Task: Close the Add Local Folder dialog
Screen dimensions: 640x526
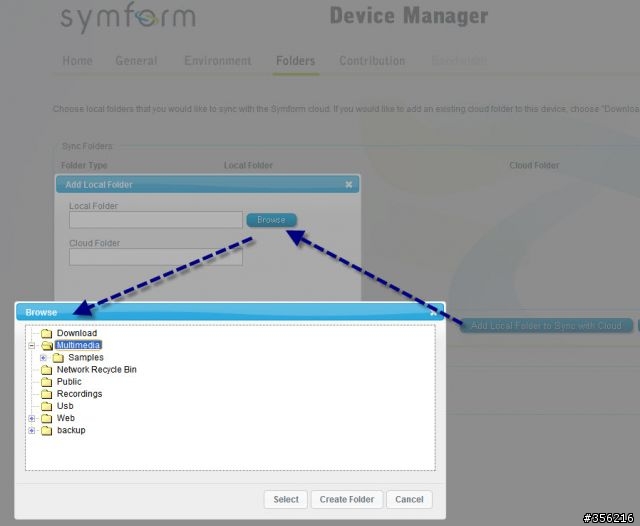Action: 349,184
